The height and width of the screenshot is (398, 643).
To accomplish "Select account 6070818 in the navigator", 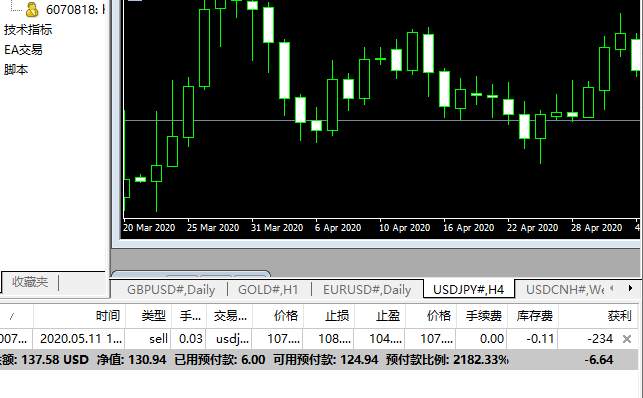I will 75,9.
